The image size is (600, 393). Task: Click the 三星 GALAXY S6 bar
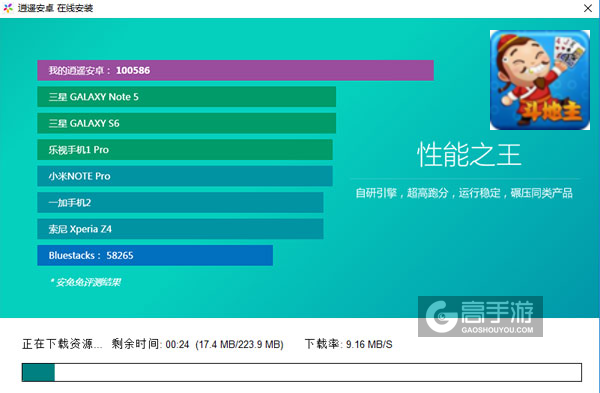pos(186,123)
